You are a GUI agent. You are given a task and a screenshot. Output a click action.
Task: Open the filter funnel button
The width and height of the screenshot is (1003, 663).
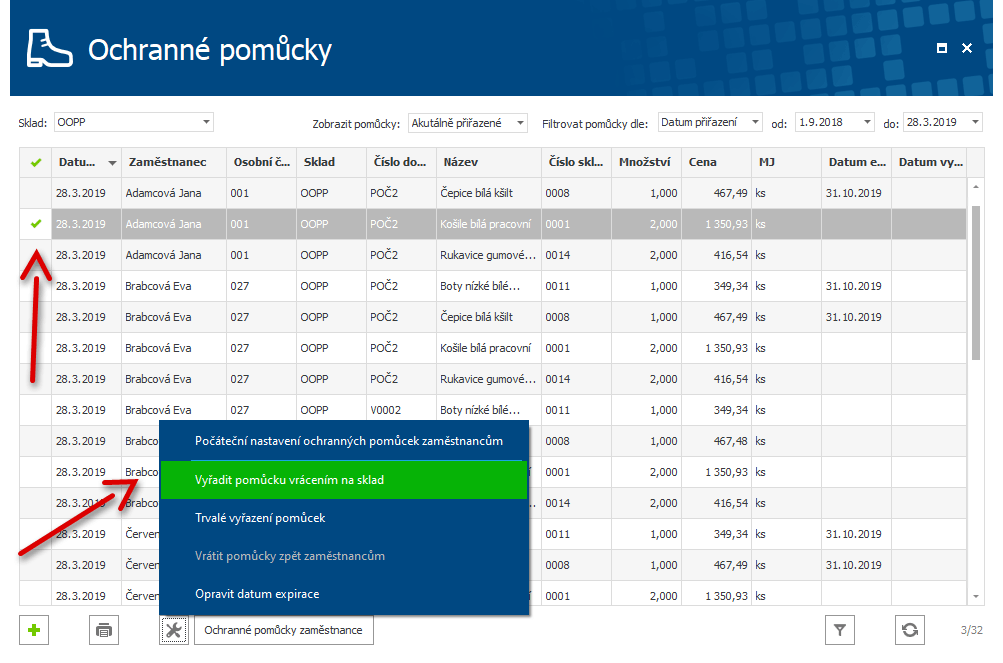pyautogui.click(x=839, y=630)
